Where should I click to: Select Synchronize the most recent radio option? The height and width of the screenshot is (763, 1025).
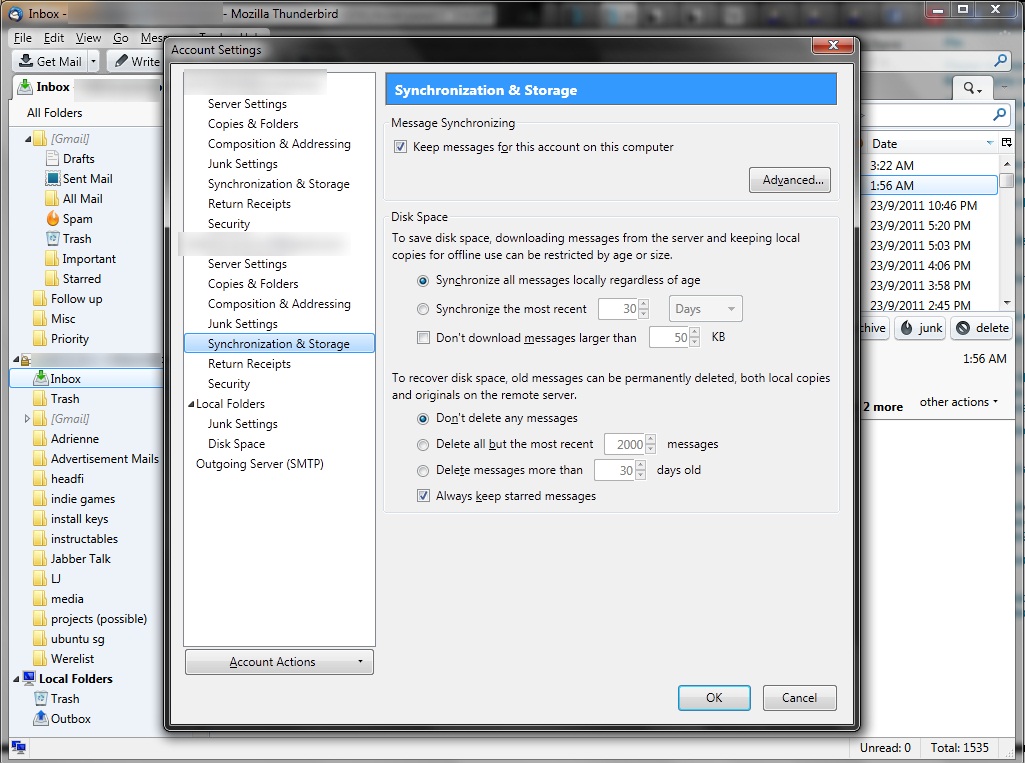(x=423, y=309)
